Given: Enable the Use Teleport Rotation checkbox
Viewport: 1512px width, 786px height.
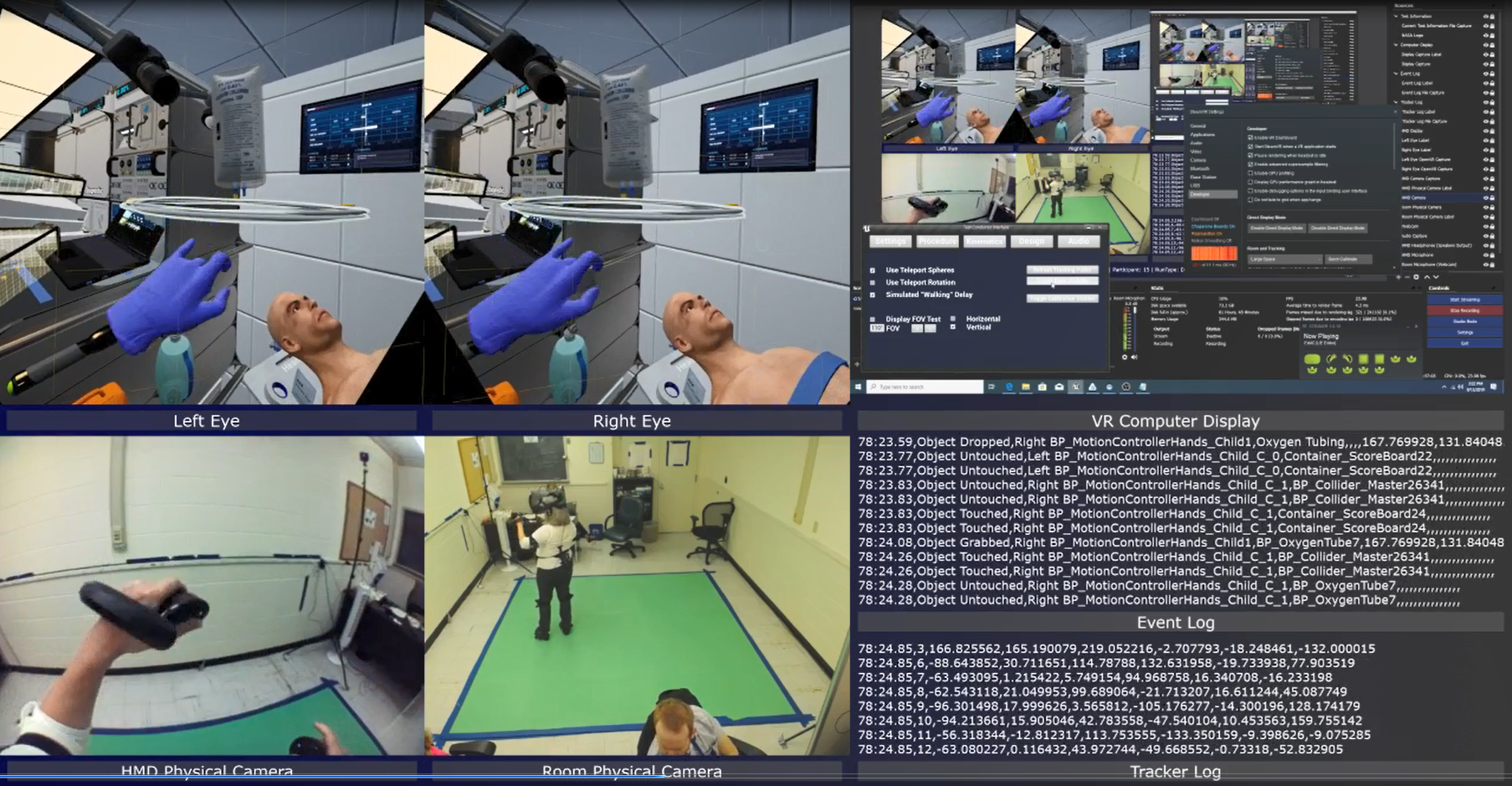Looking at the screenshot, I should coord(873,283).
